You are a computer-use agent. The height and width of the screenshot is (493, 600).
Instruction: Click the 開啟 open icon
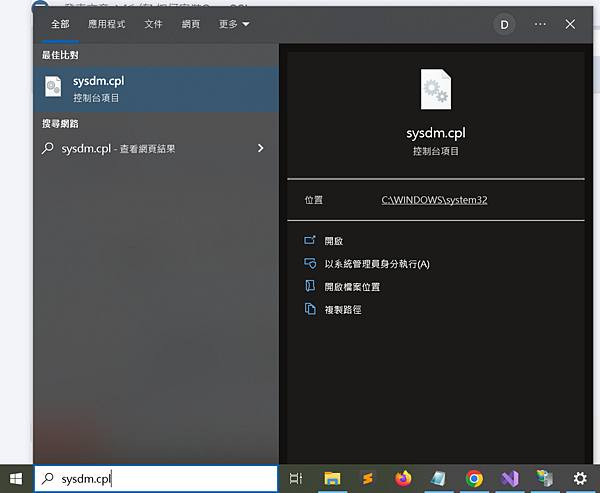[x=310, y=240]
